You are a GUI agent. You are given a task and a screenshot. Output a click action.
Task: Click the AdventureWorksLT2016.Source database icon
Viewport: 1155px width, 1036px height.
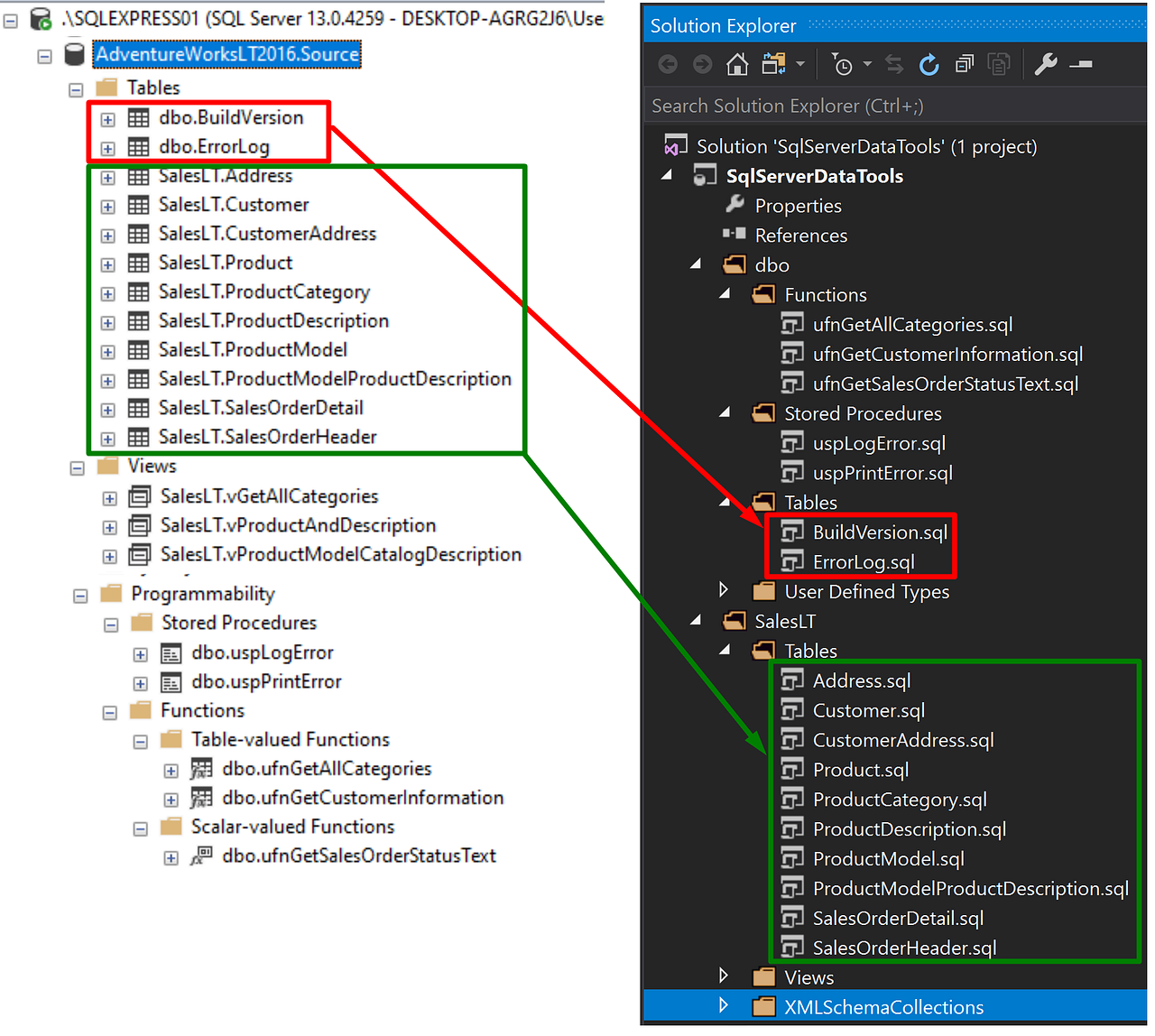pos(75,54)
